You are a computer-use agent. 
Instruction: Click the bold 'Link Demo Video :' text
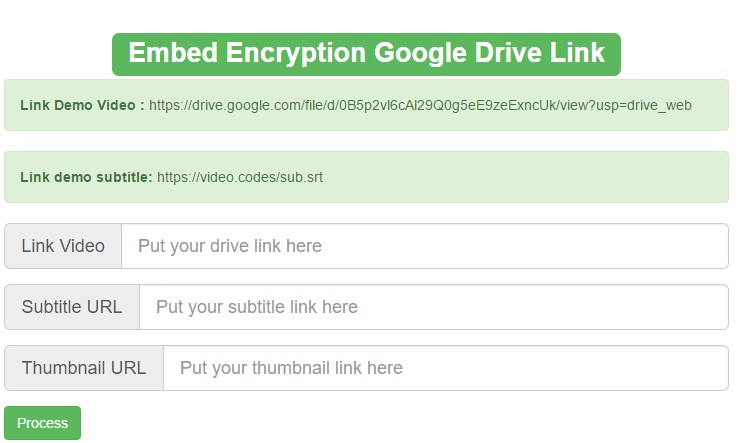click(82, 105)
